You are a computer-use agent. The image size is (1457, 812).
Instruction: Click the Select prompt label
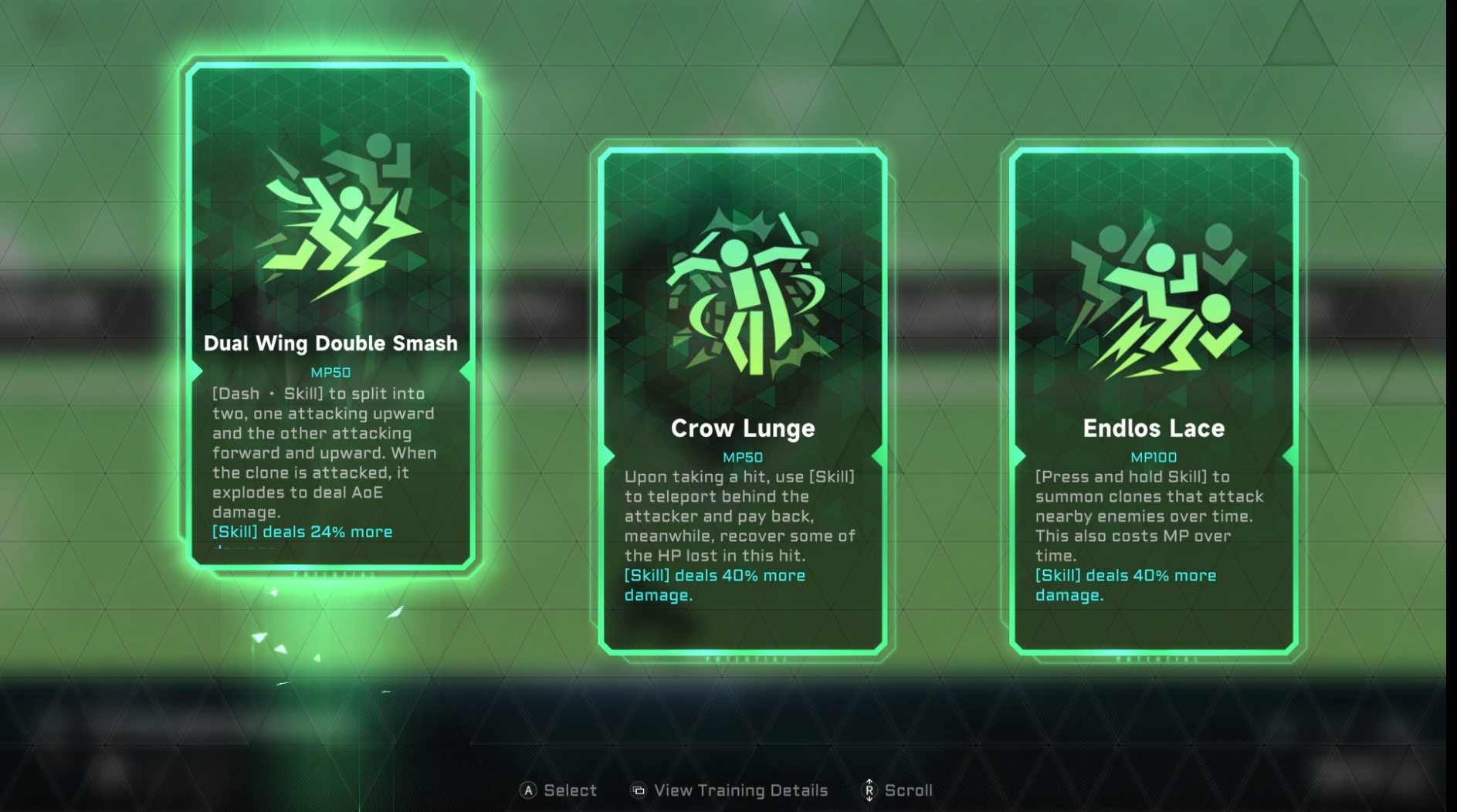[x=571, y=790]
